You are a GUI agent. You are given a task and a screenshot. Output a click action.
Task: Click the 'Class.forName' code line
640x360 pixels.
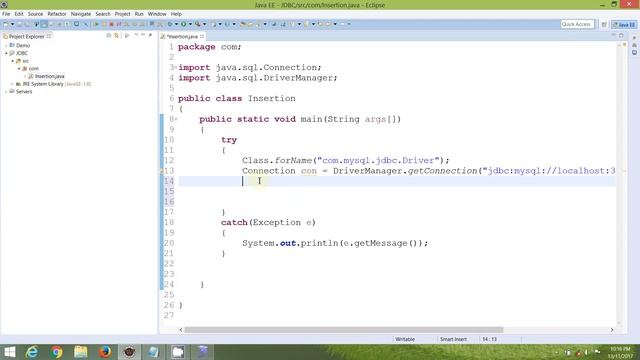[345, 160]
